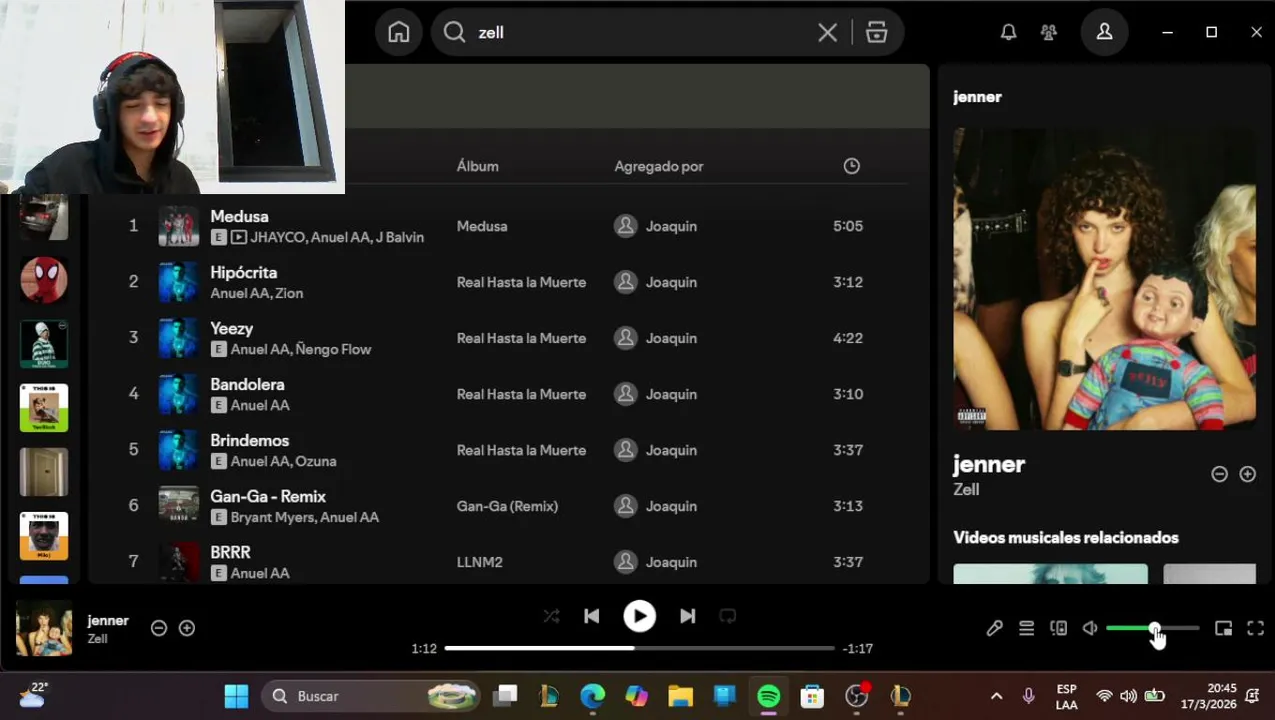Screen dimensions: 1275x720
Task: Toggle shuffle playback
Action: 551,616
